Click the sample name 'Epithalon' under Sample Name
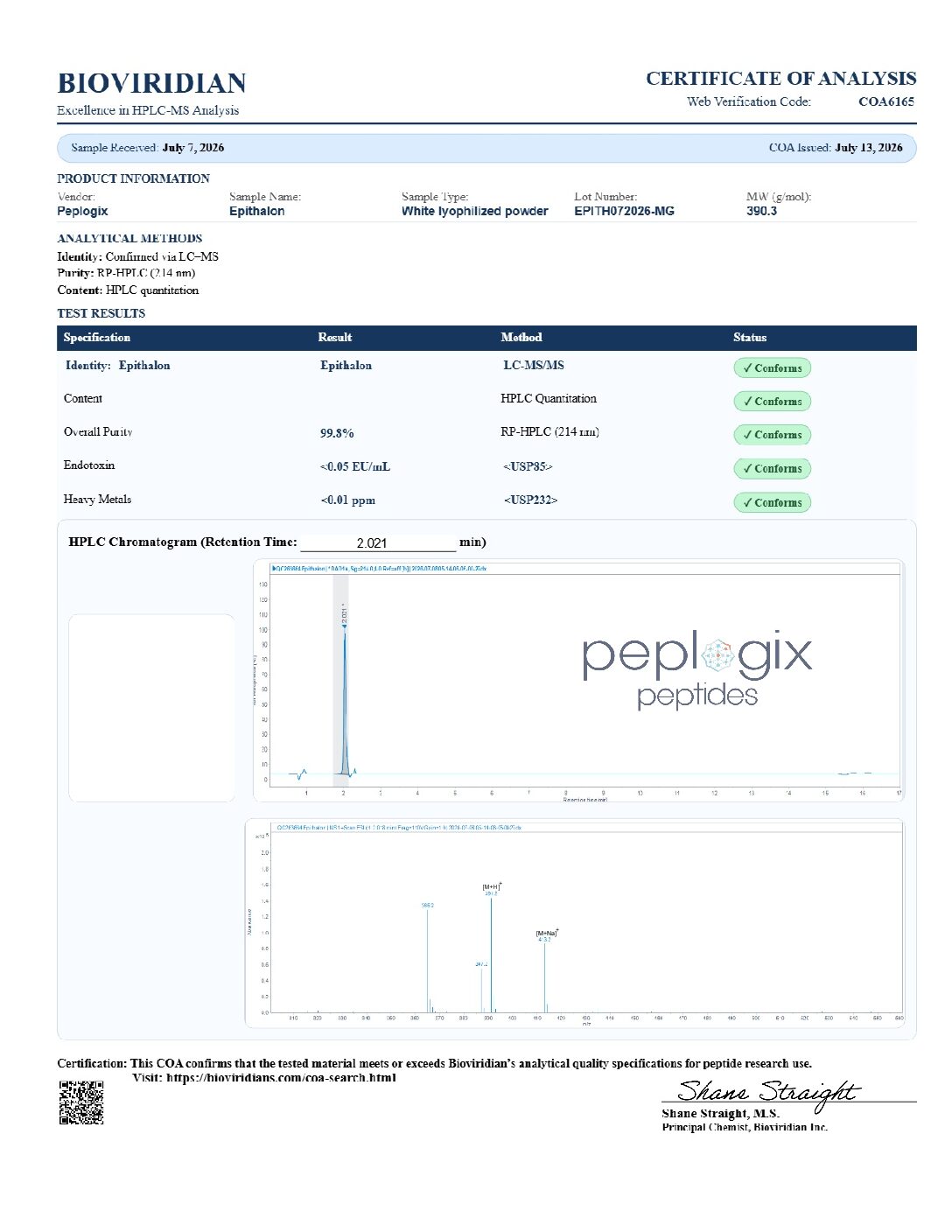The image size is (952, 1232). [256, 211]
